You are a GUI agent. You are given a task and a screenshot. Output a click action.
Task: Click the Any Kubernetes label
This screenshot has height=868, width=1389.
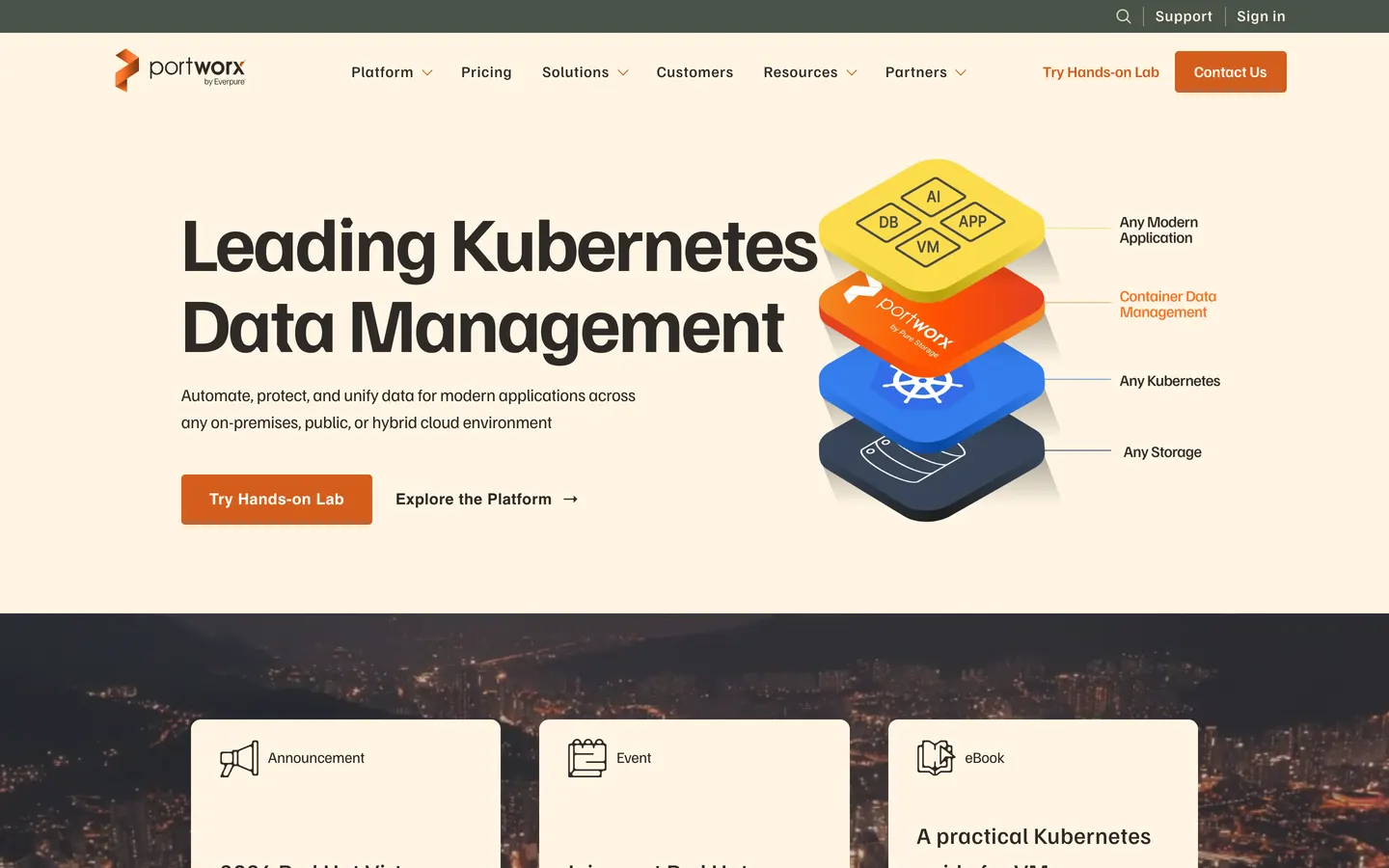[x=1170, y=381]
